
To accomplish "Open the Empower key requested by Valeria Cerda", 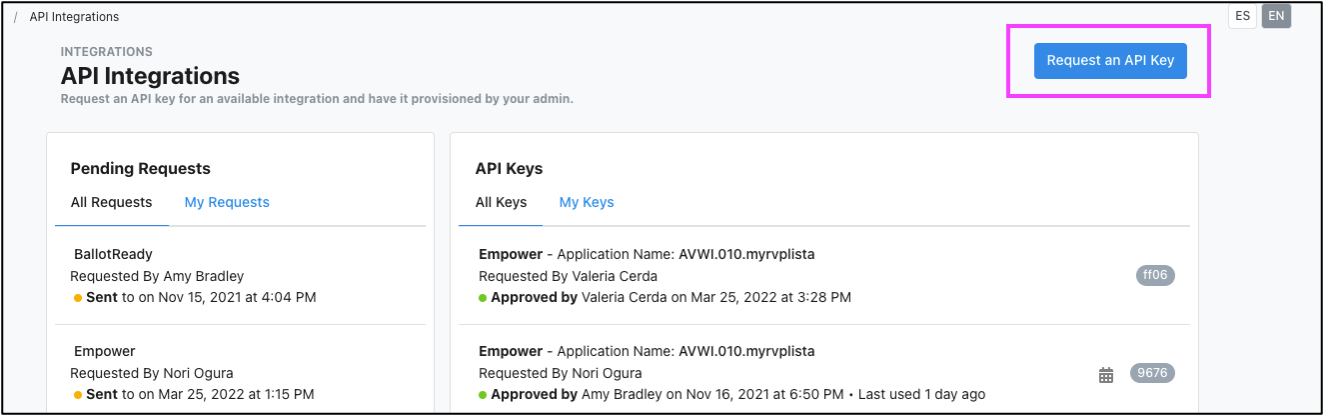I will point(647,254).
